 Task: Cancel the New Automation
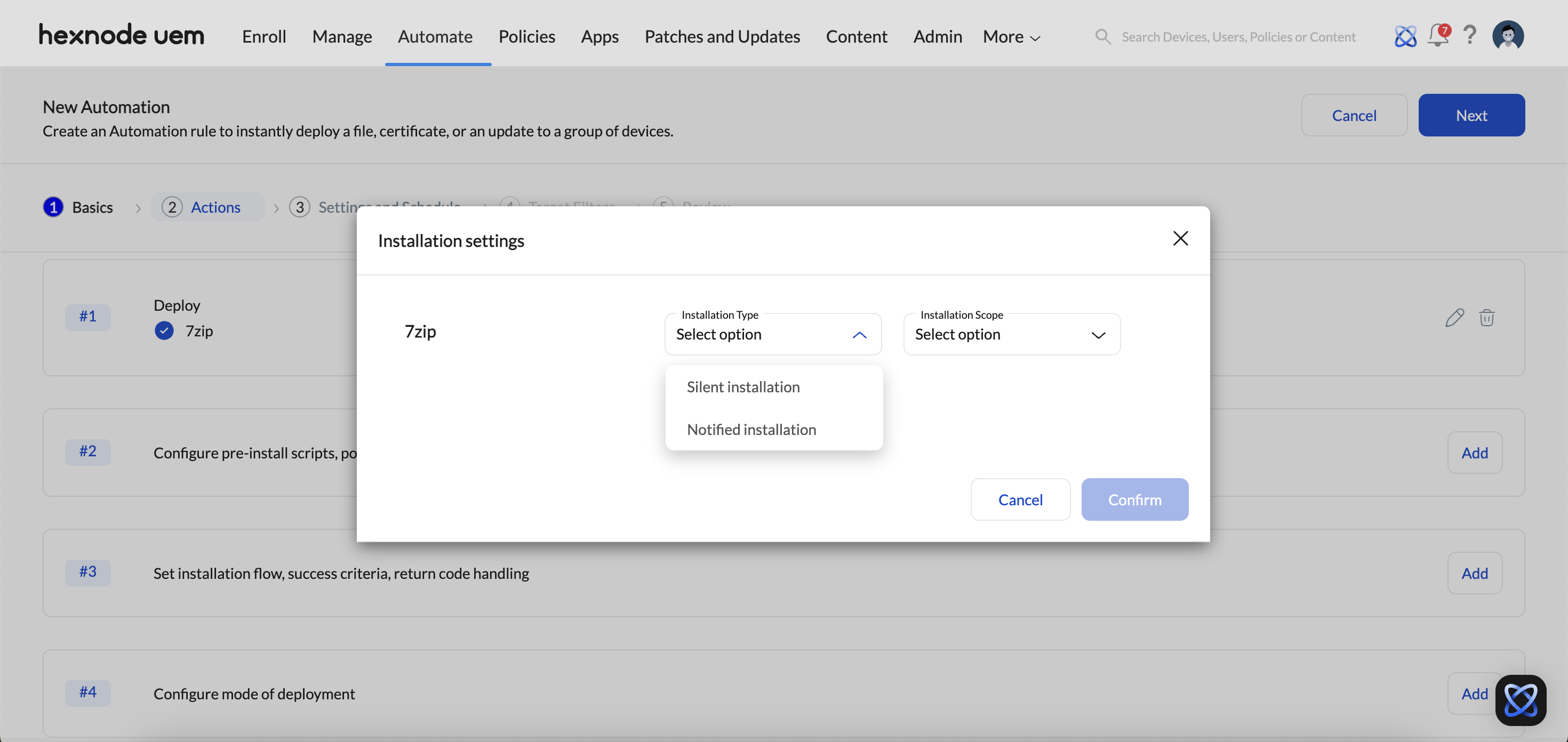pos(1354,115)
